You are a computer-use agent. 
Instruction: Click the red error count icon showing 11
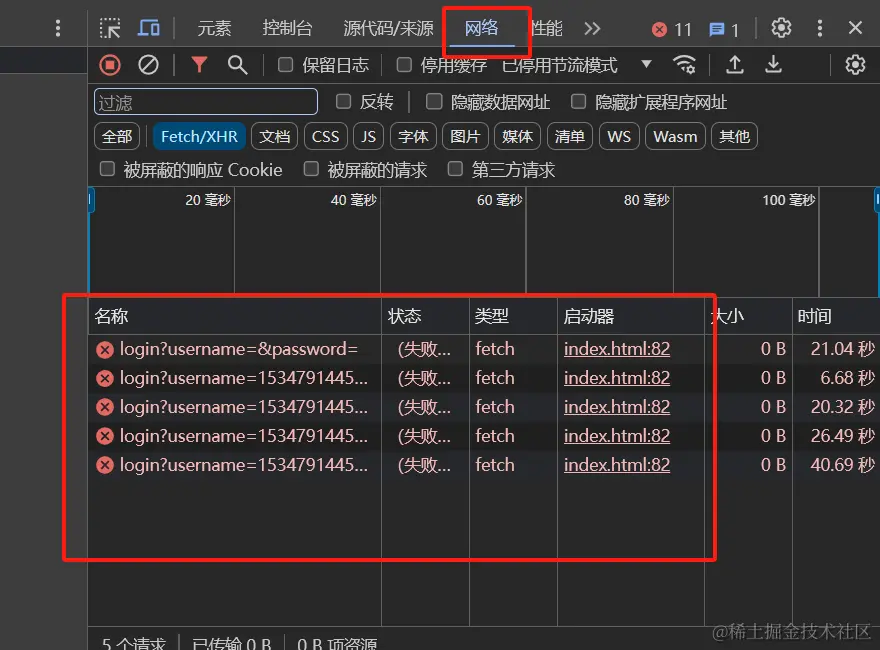tap(659, 29)
